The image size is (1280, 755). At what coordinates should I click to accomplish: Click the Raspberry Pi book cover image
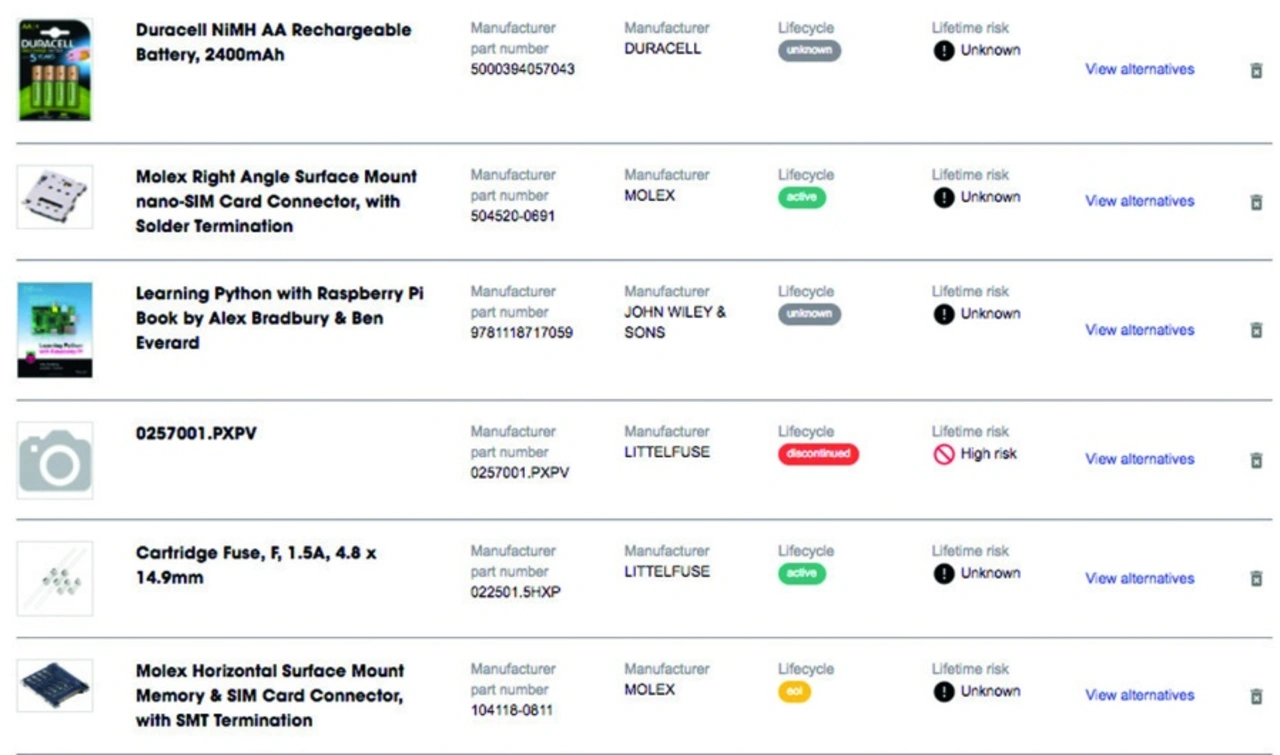coord(55,330)
